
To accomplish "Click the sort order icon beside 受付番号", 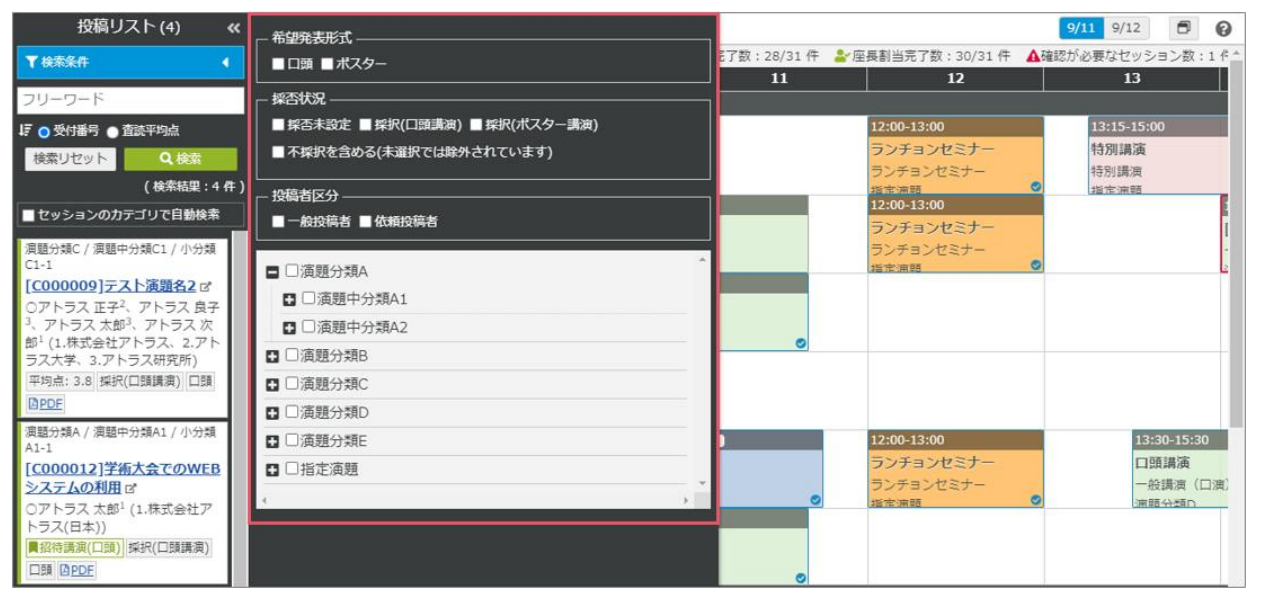I will click(25, 131).
